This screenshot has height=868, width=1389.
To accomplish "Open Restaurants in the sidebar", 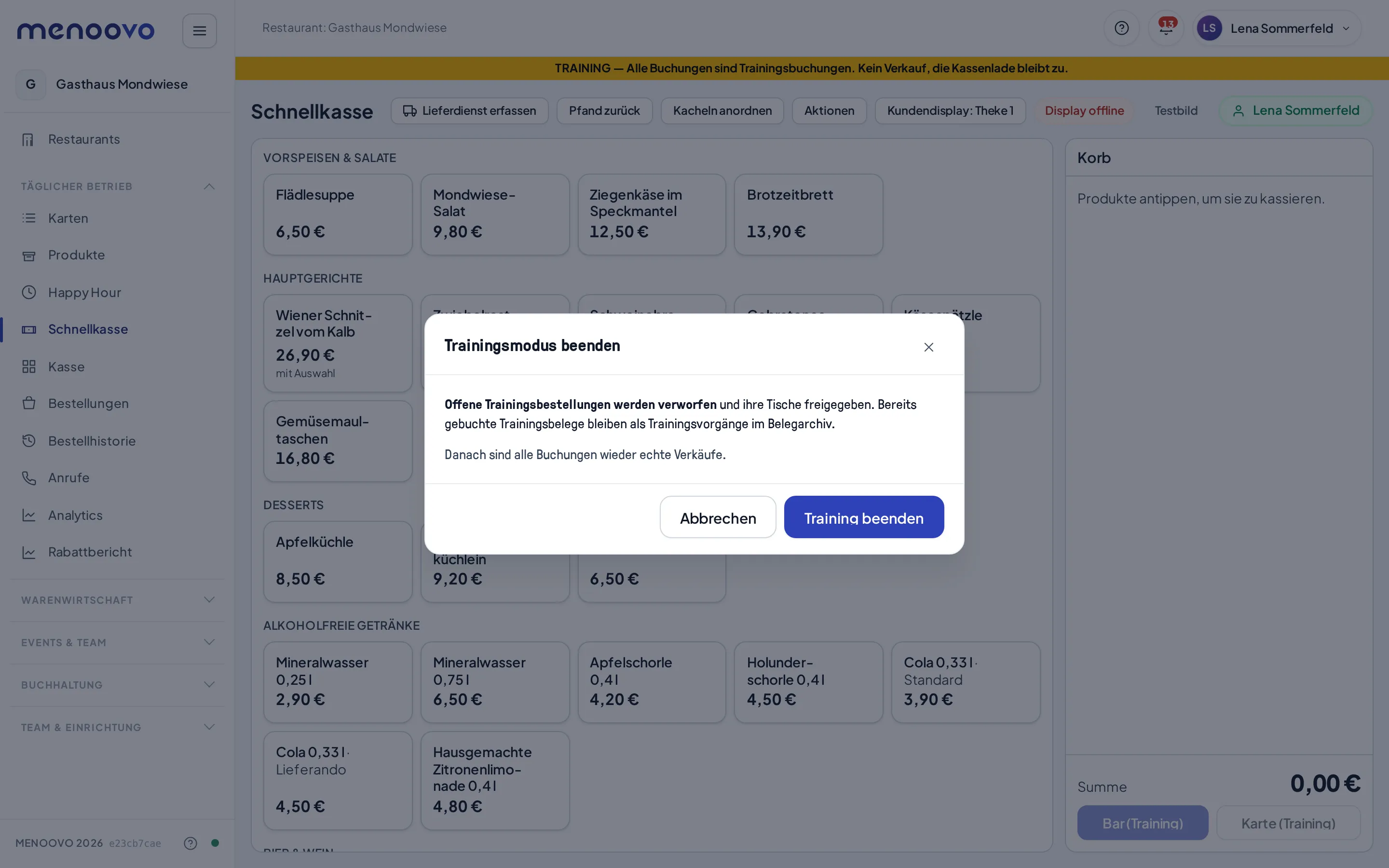I will (117, 139).
